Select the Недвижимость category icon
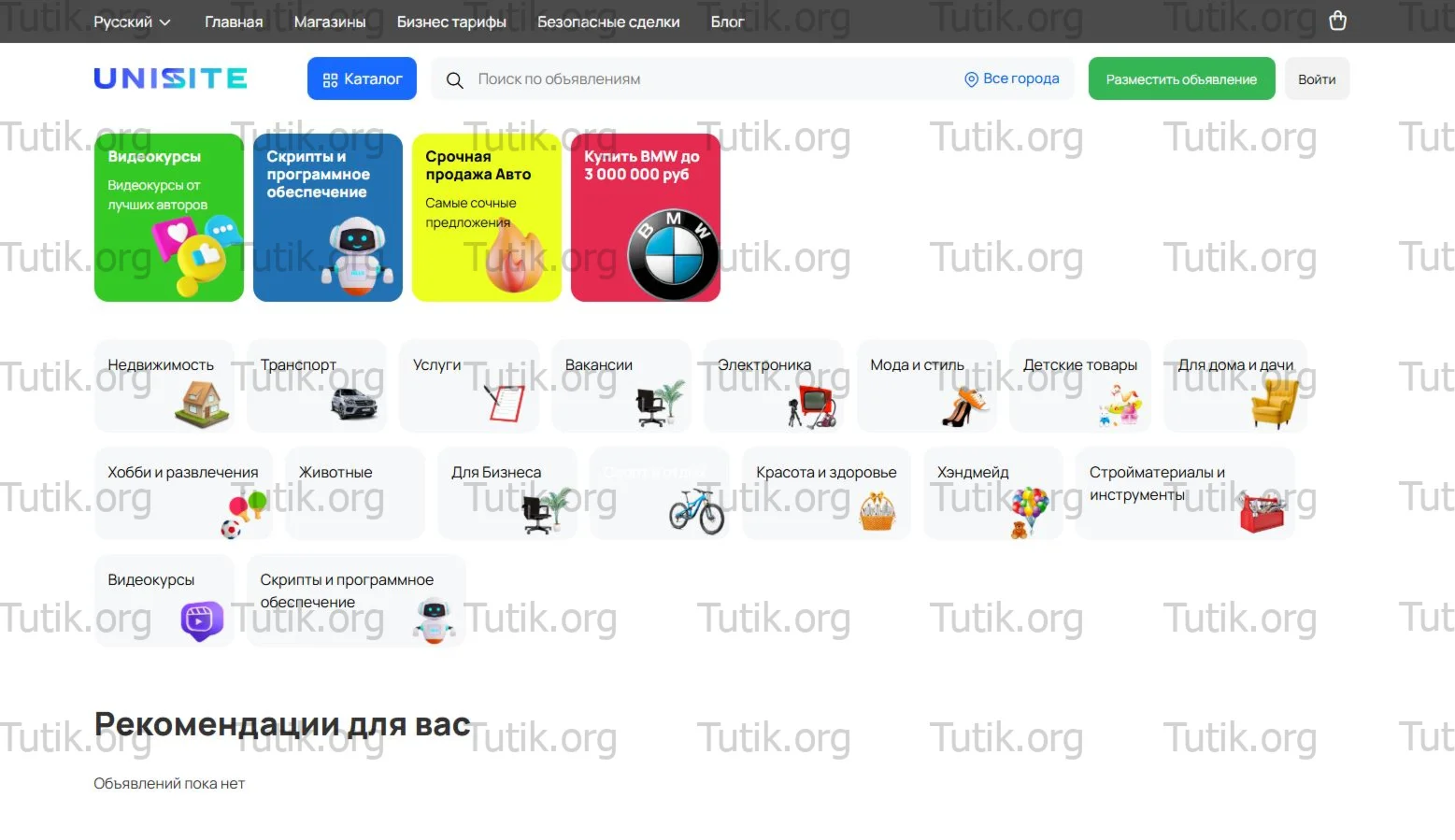This screenshot has height=840, width=1455. tap(198, 406)
